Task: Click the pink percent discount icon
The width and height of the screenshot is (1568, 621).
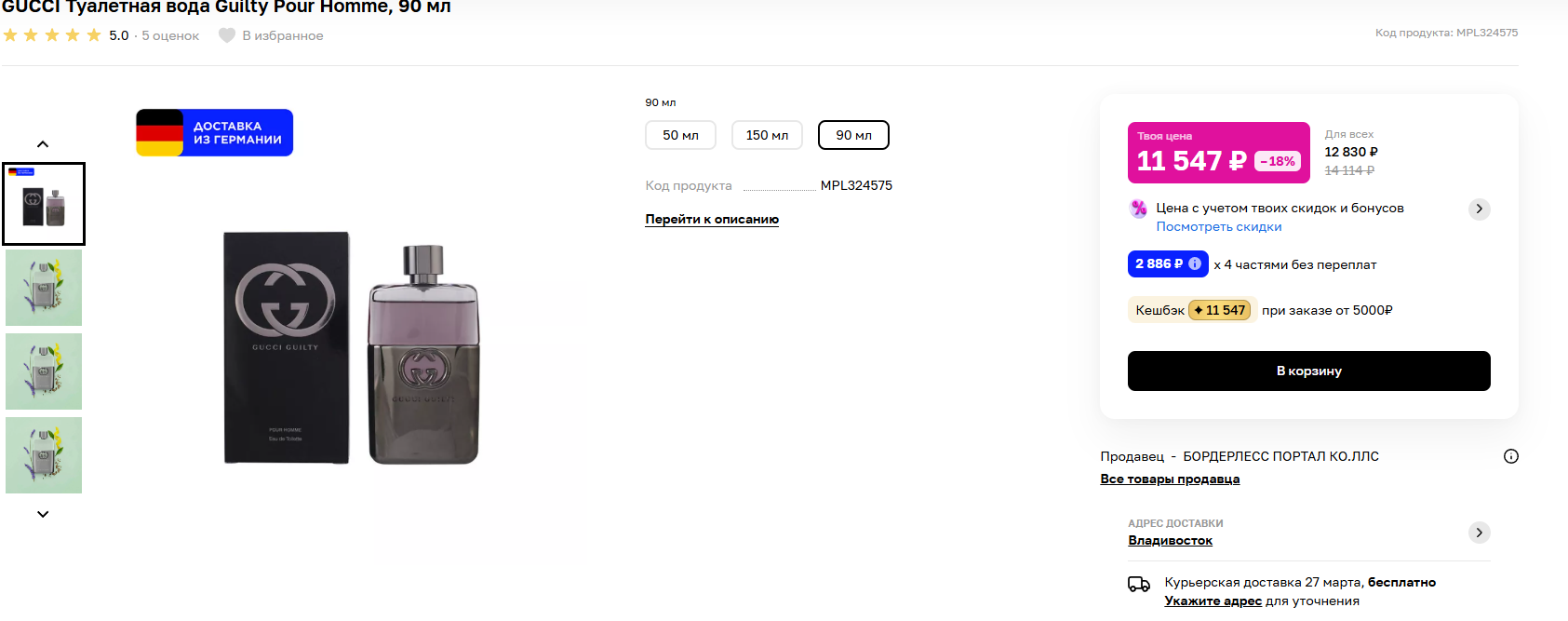Action: (1139, 209)
